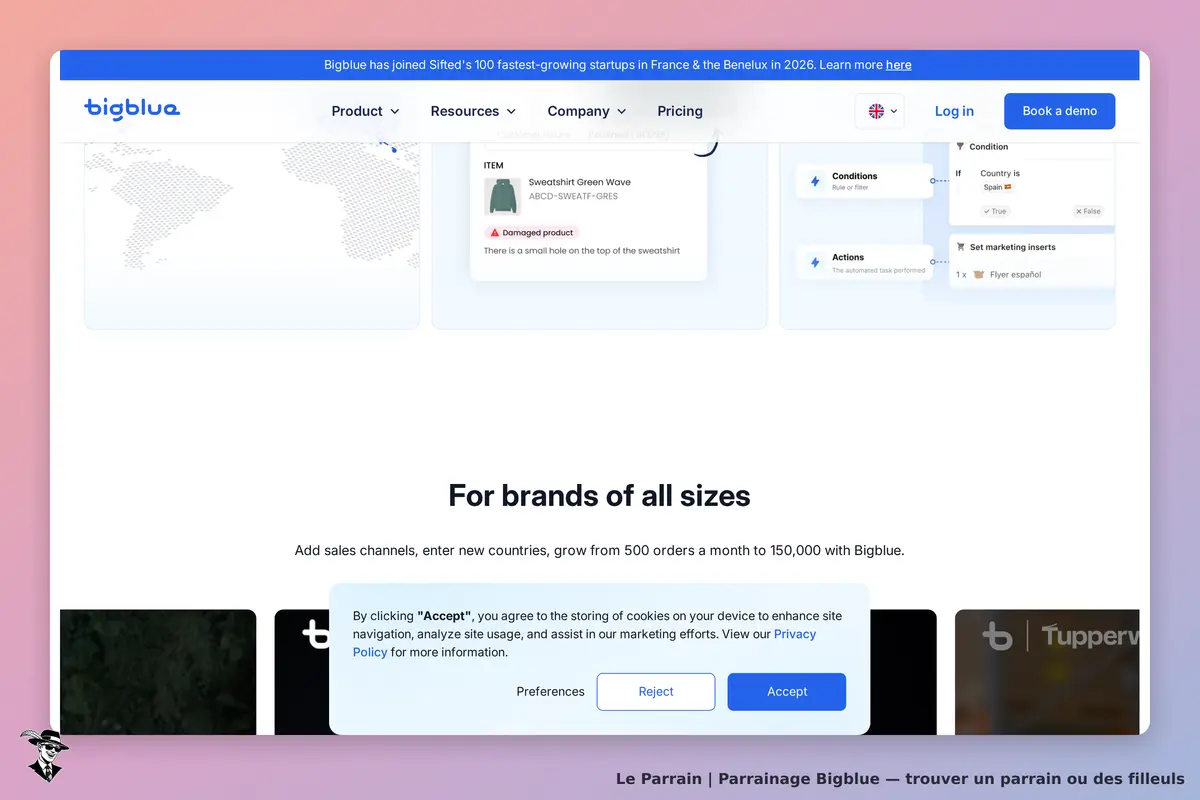This screenshot has height=800, width=1200.
Task: Click the 'Set marketing inserts' label
Action: (1013, 247)
